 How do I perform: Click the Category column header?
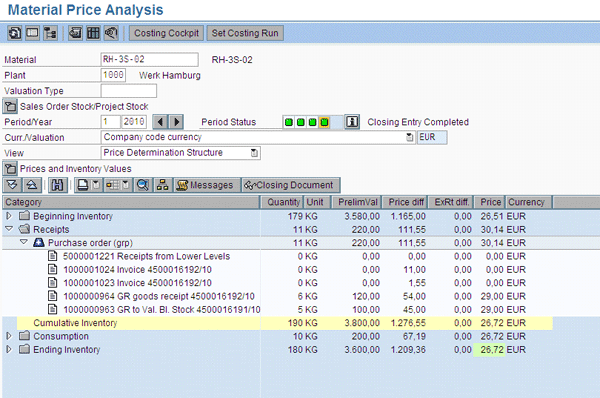(131, 202)
